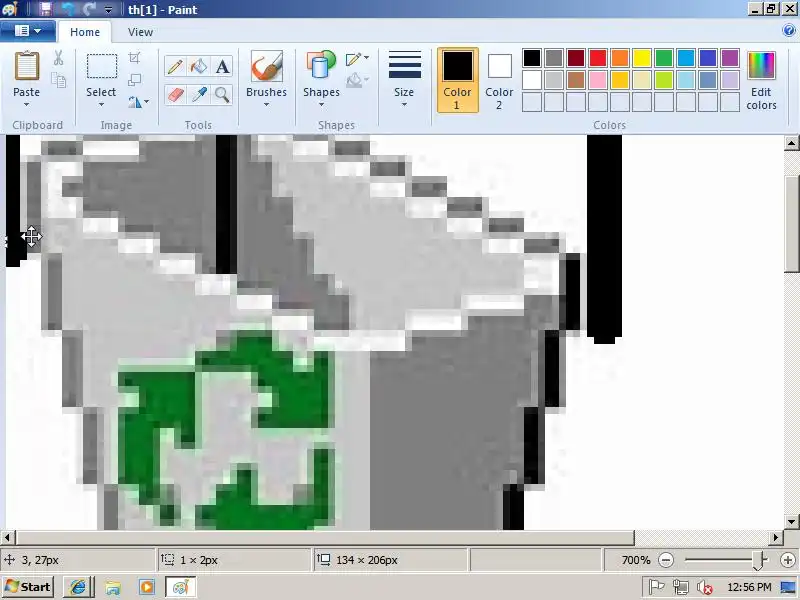Click the Shapes gallery icon
Viewport: 800px width, 600px height.
pyautogui.click(x=321, y=65)
